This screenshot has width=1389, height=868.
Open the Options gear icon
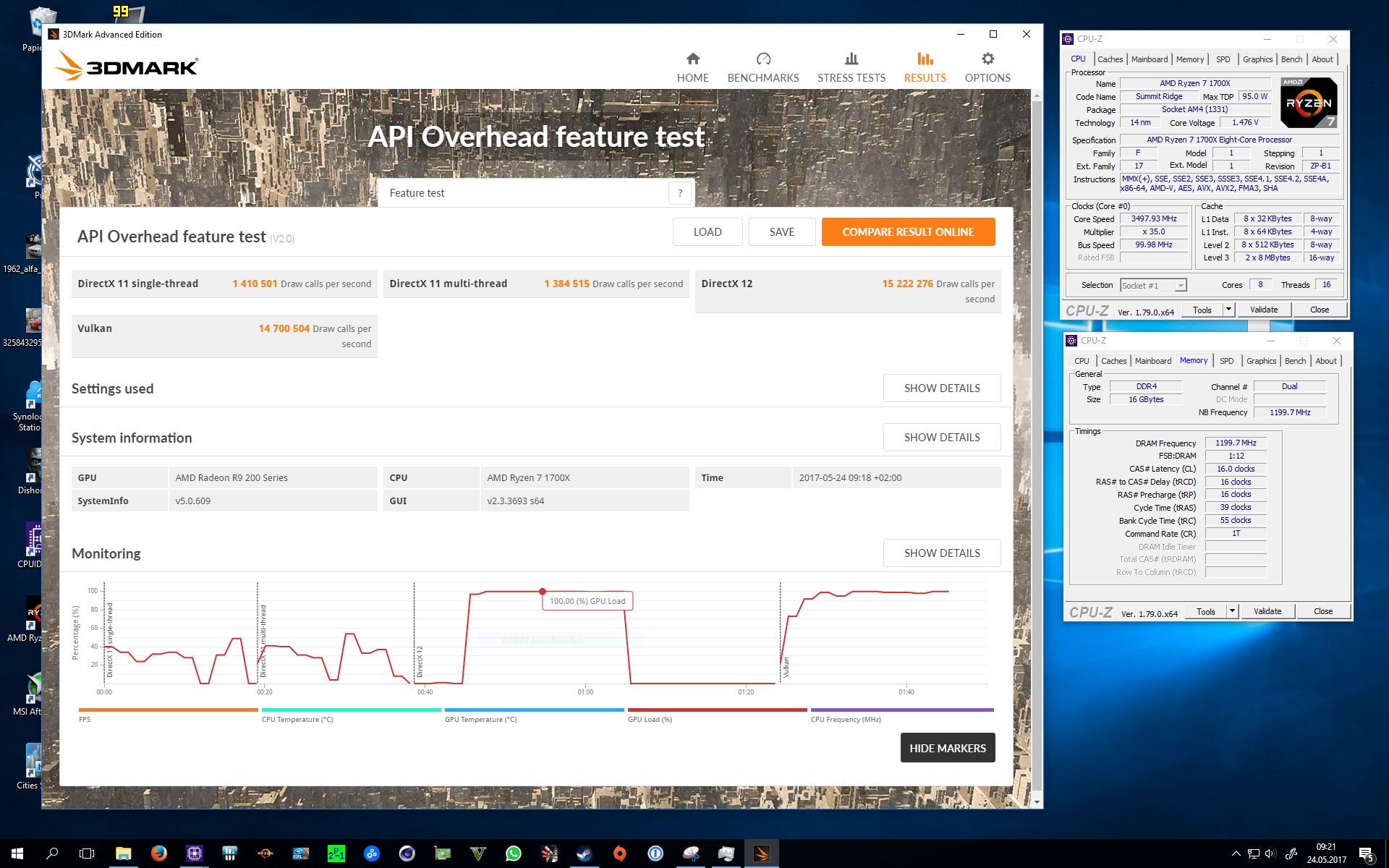(987, 59)
